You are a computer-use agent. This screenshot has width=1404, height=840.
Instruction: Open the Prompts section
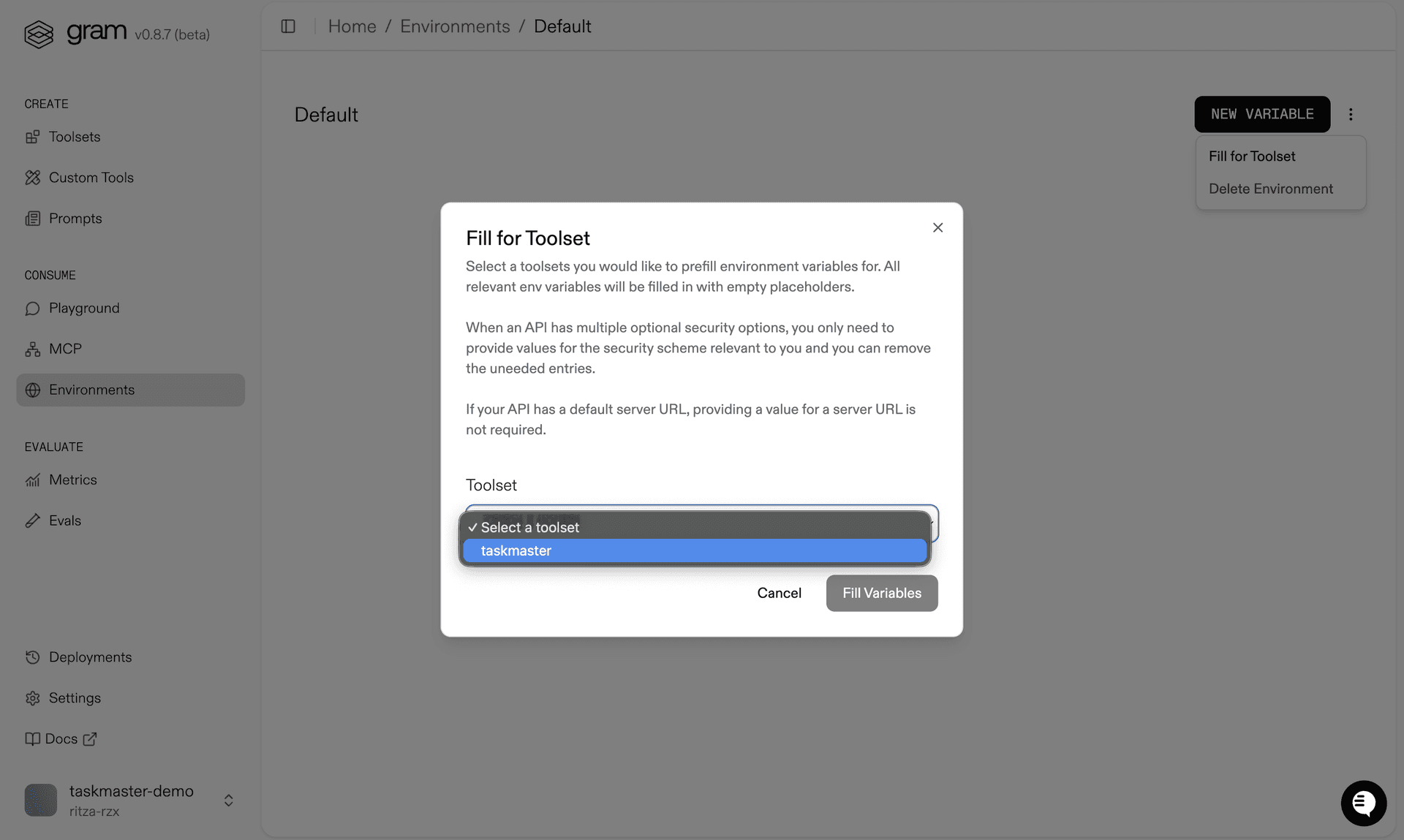coord(75,218)
